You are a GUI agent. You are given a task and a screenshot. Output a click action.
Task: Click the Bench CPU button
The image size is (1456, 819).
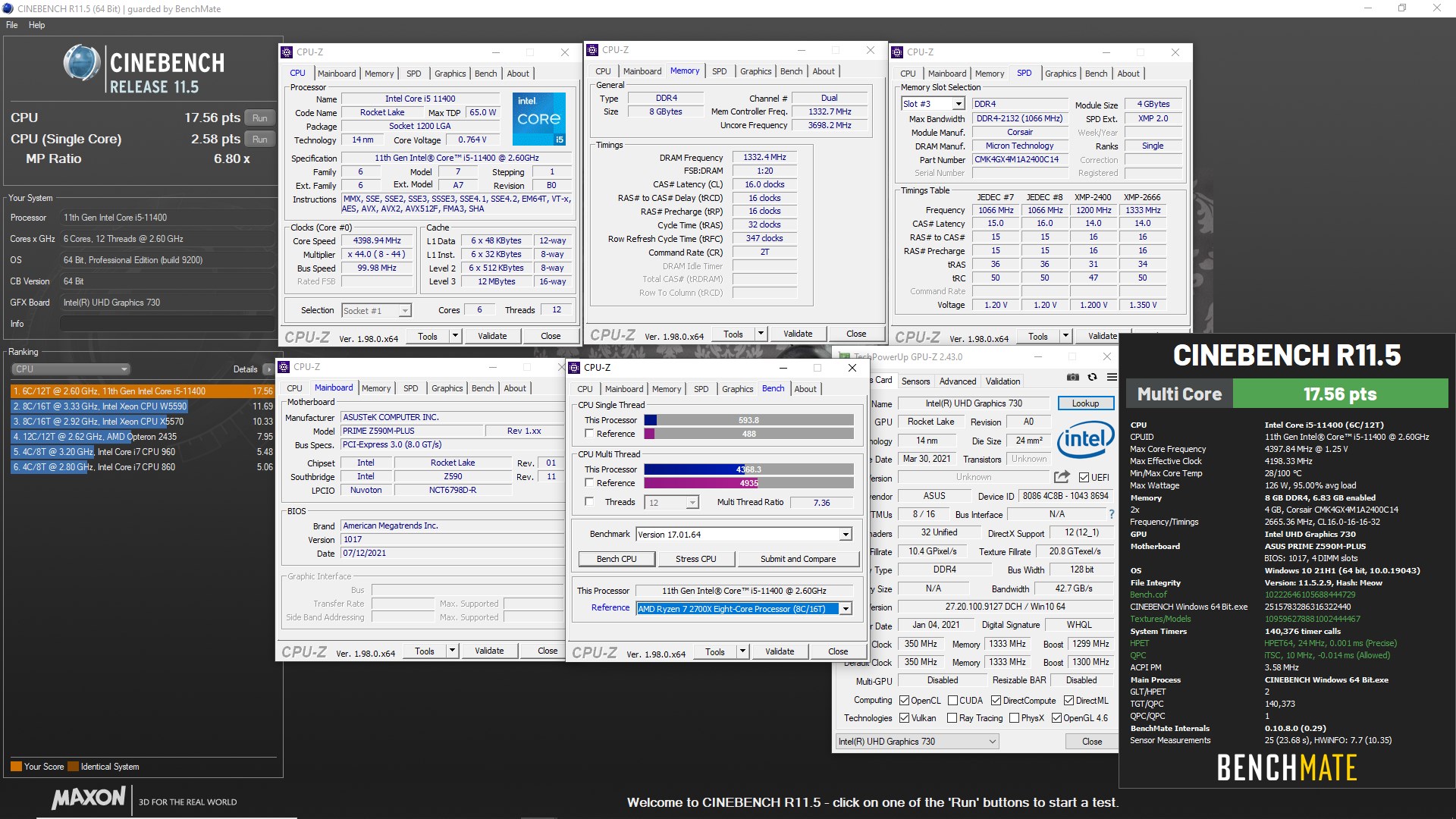[617, 559]
